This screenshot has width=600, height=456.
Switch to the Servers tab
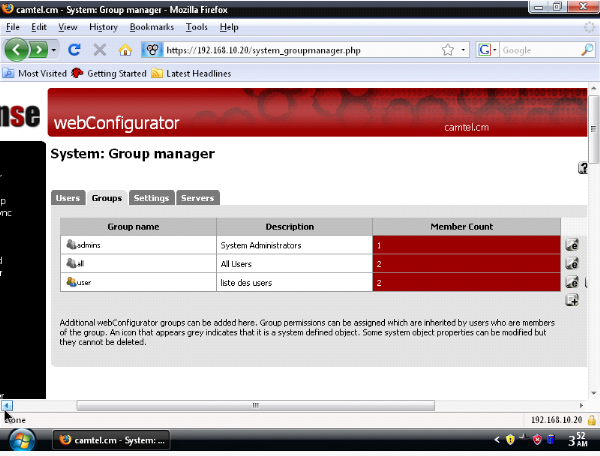(x=197, y=198)
